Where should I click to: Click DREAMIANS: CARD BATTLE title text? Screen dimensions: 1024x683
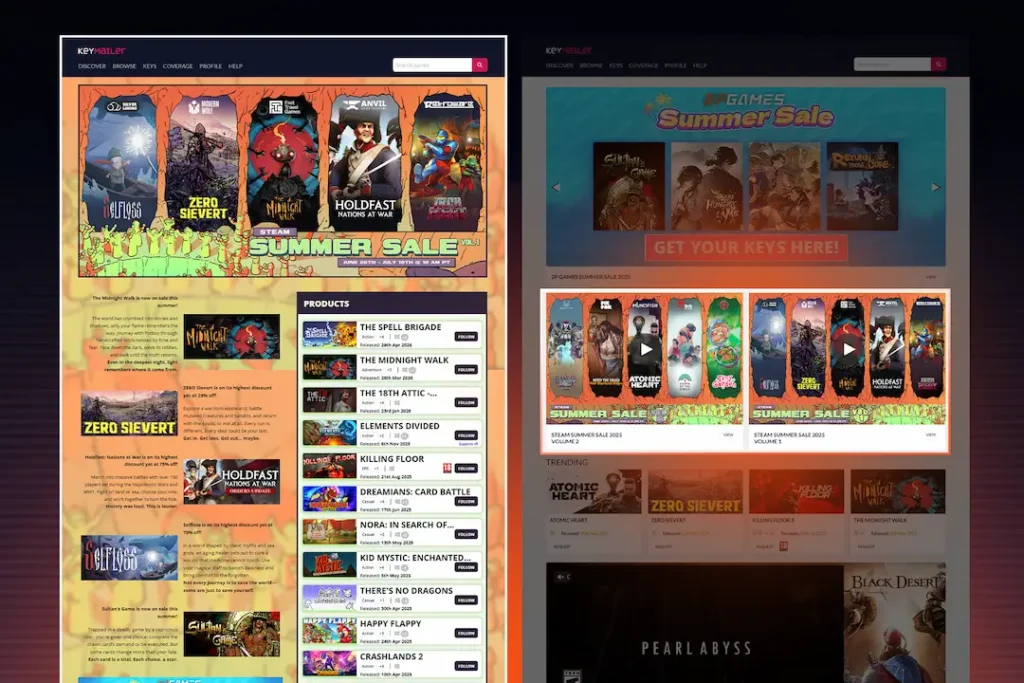(x=415, y=492)
